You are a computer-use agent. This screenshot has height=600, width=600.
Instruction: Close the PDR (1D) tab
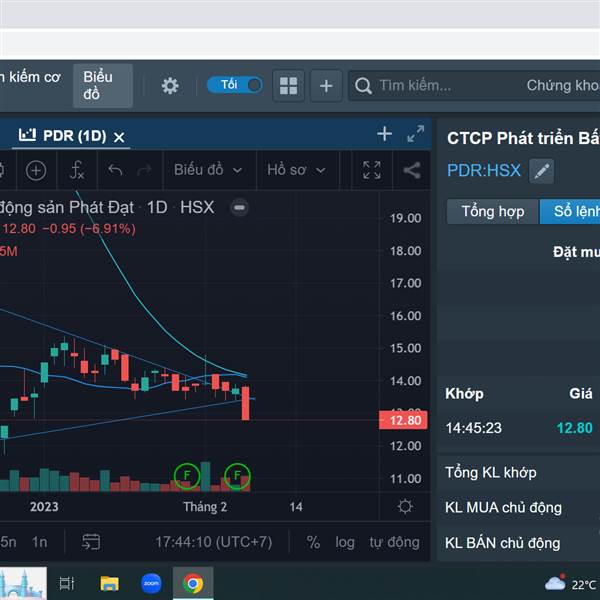click(119, 137)
